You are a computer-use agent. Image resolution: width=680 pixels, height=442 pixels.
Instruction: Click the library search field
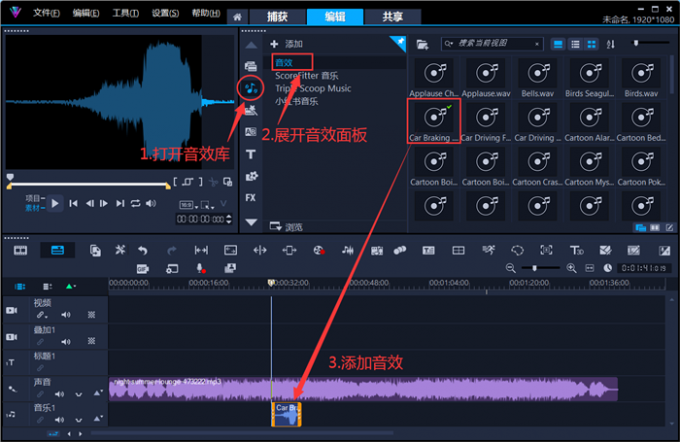coord(492,44)
